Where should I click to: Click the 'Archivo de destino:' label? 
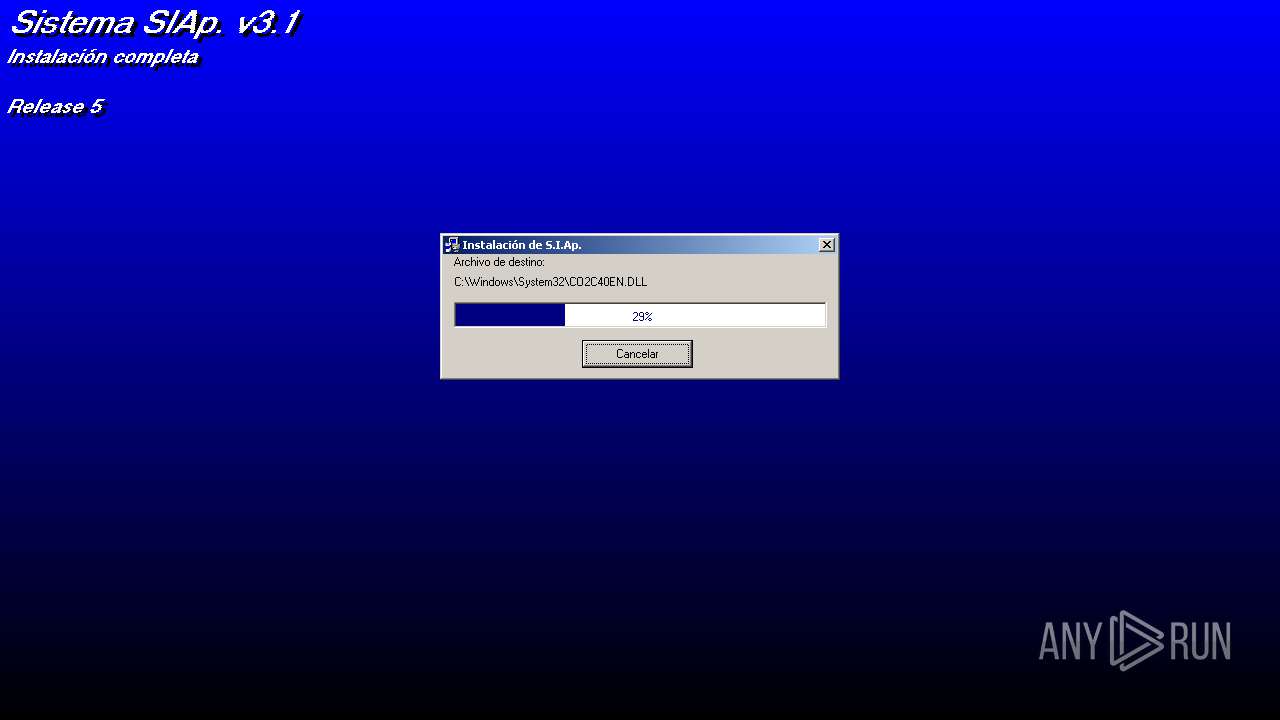pyautogui.click(x=499, y=262)
